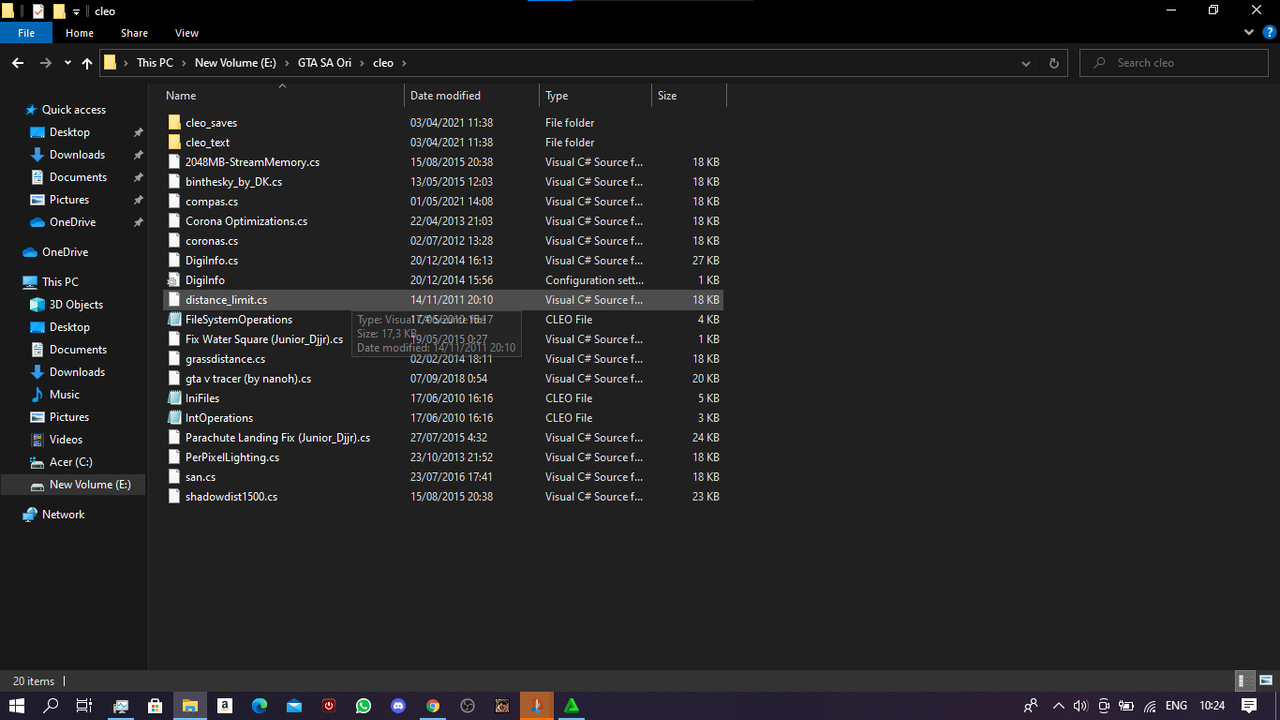Select the DigiInfo configuration settings file icon
Screen dimensions: 1280x720
[x=175, y=280]
